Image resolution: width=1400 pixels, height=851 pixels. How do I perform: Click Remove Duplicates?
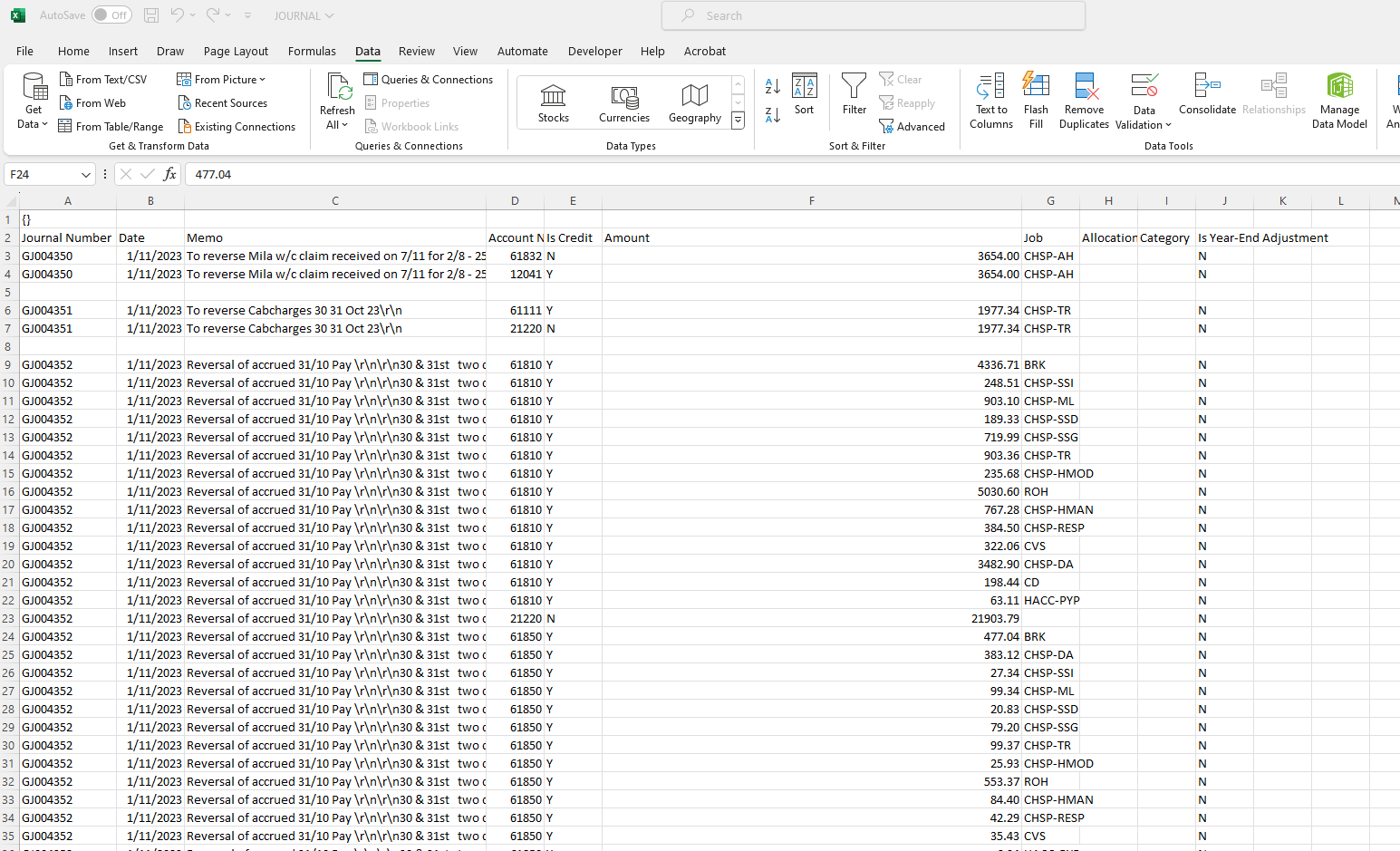(x=1084, y=102)
